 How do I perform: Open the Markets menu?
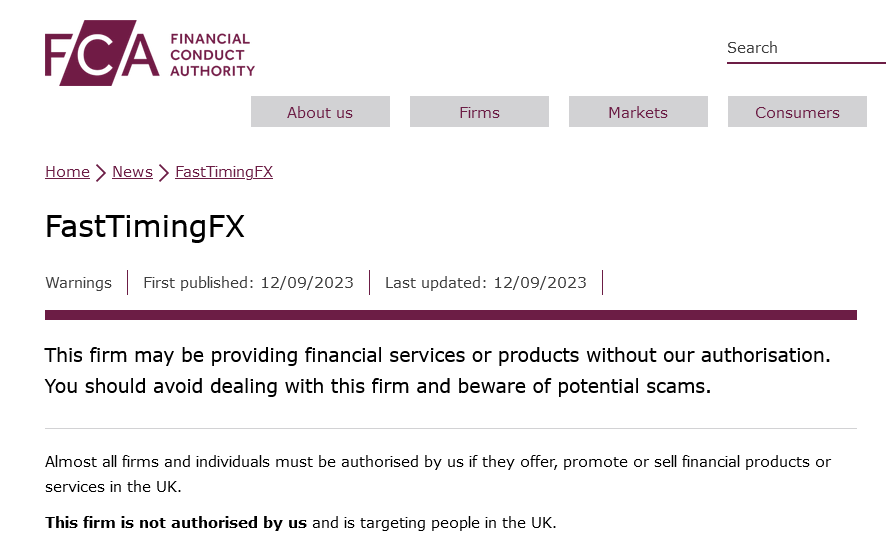(x=639, y=112)
